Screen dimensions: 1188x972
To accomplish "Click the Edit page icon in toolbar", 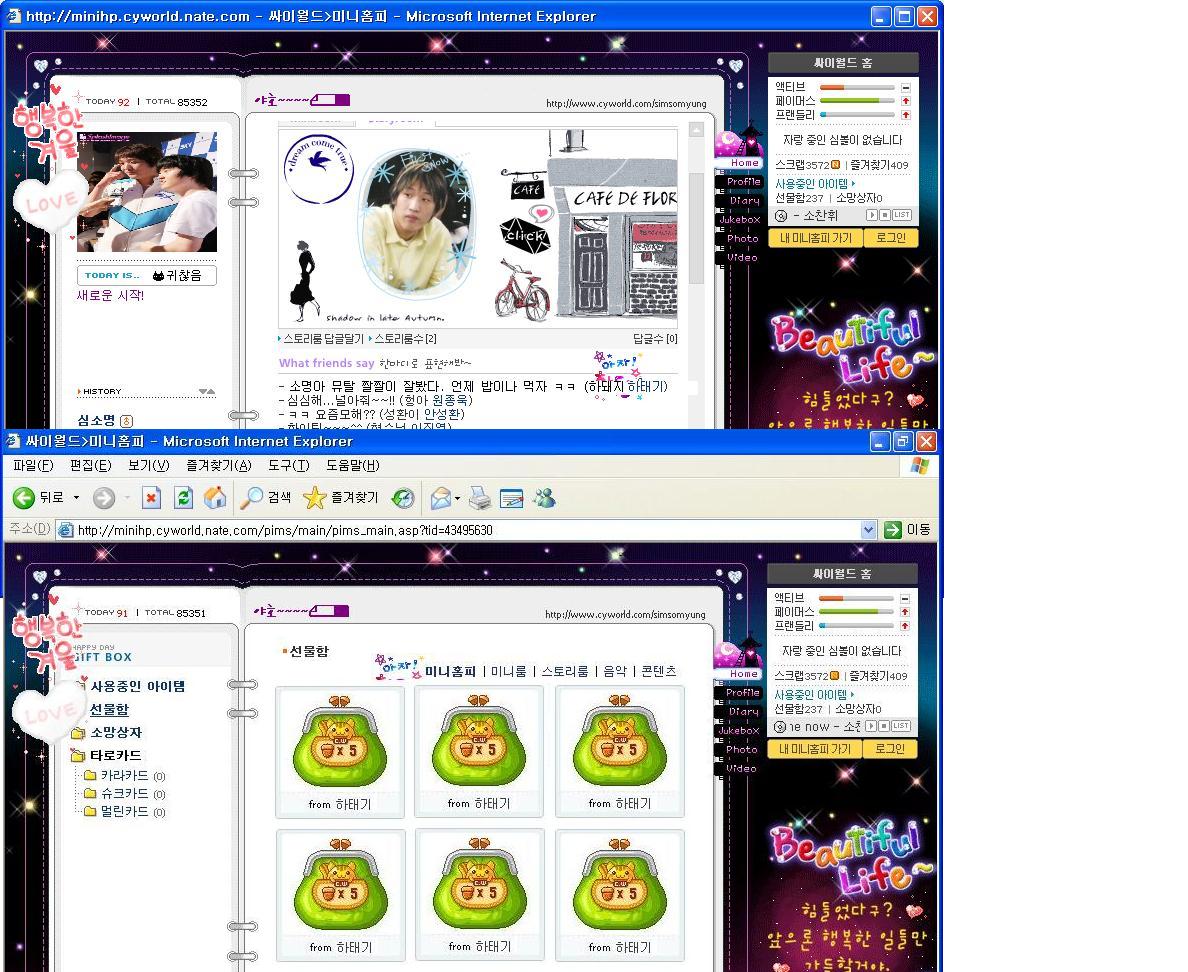I will click(x=511, y=498).
